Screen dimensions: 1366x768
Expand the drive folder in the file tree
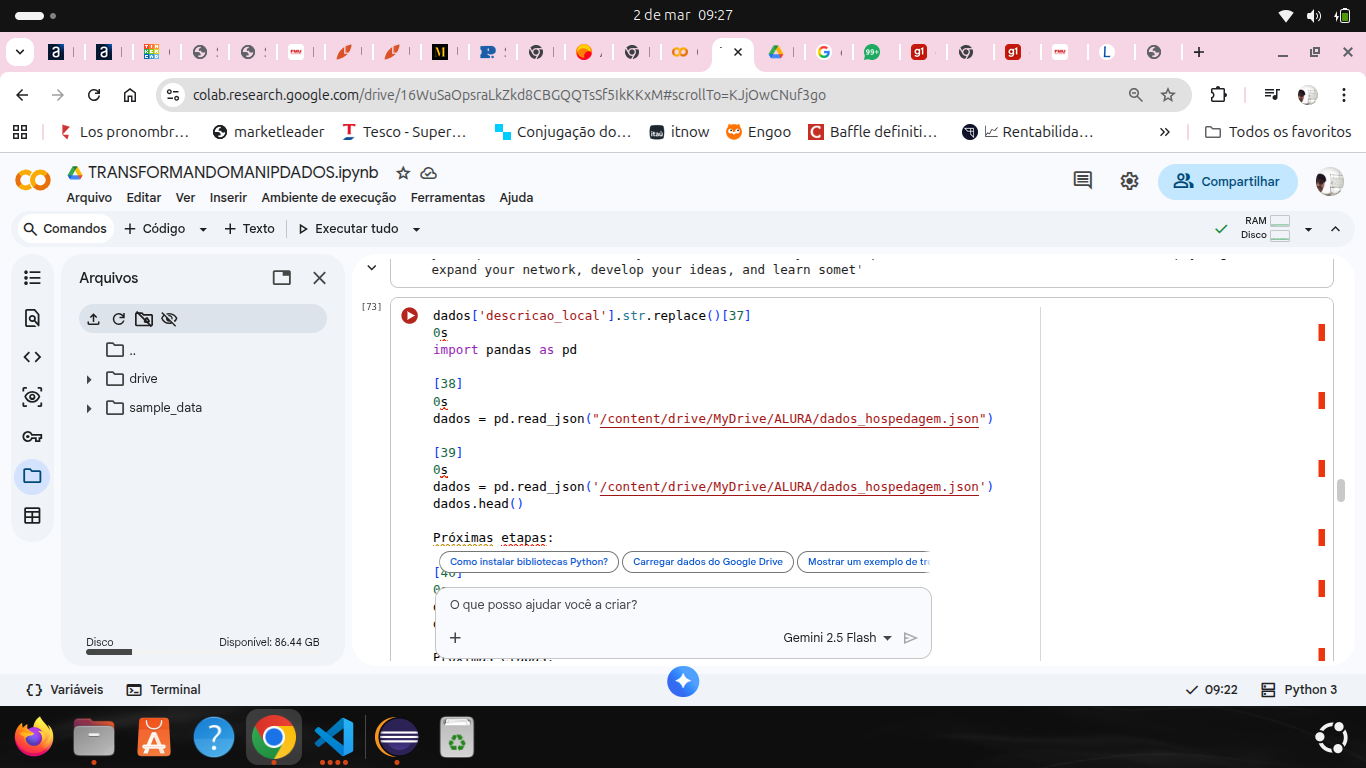89,379
